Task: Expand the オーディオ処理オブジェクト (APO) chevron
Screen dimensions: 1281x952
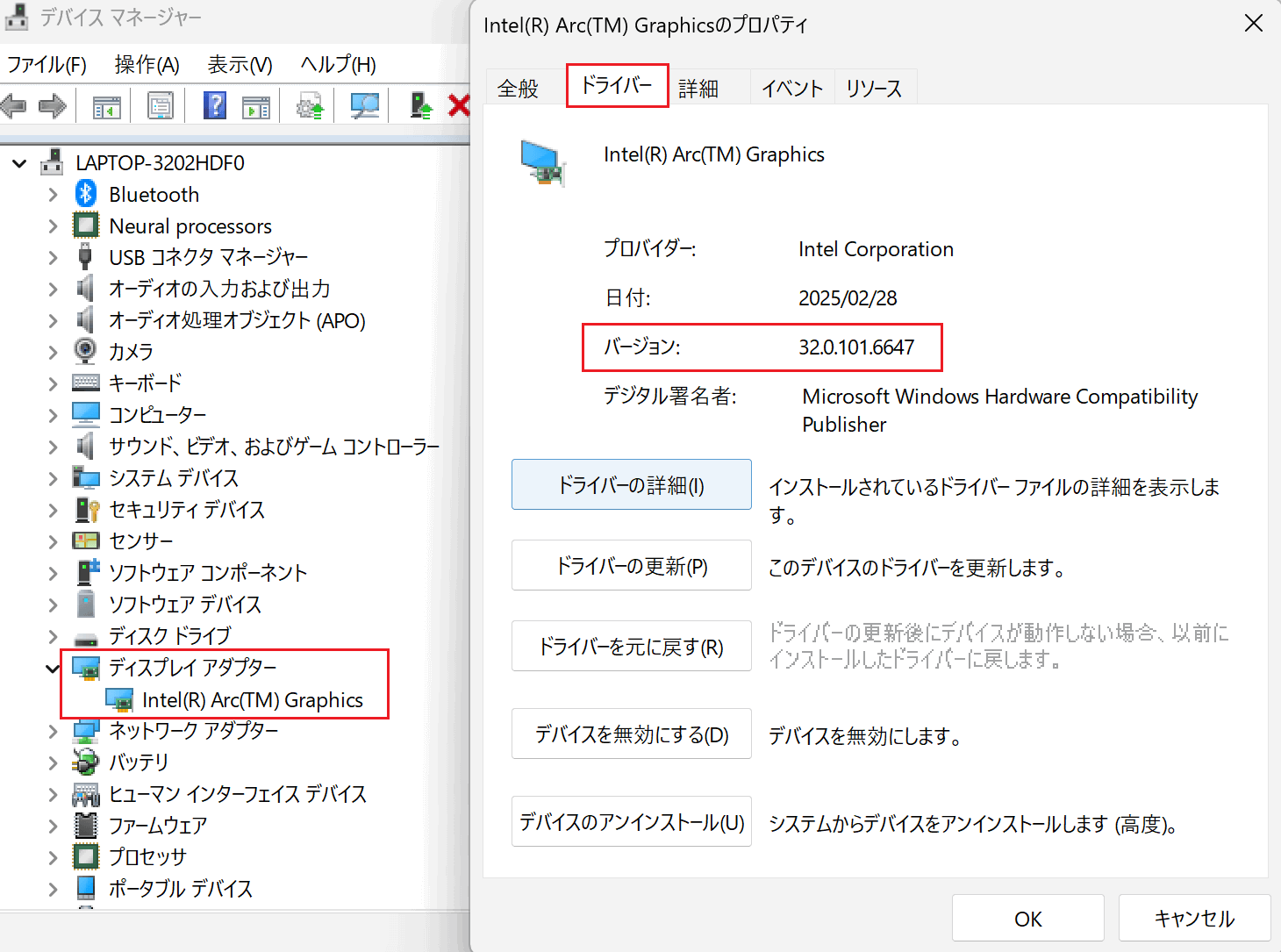Action: click(x=53, y=320)
